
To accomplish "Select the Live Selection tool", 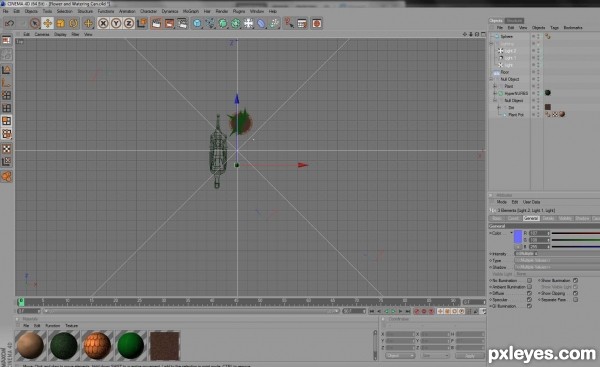I will [x=35, y=23].
